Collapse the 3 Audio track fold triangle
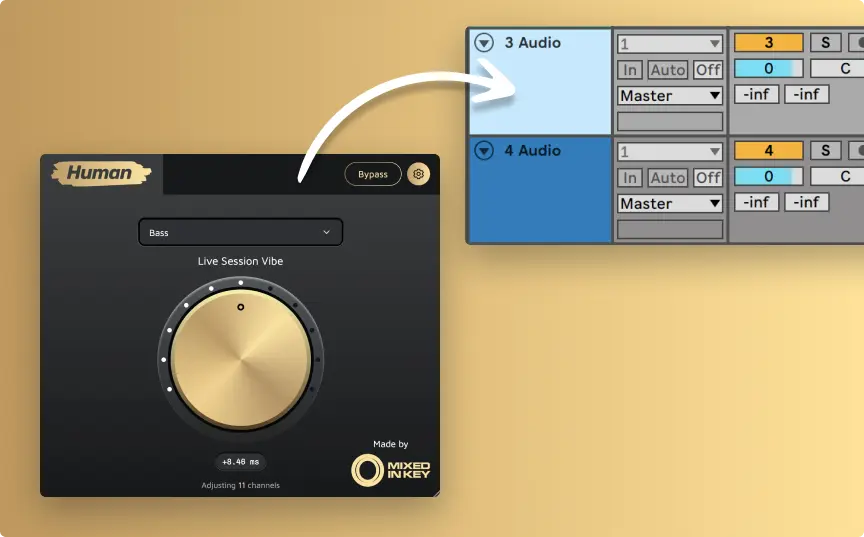The height and width of the screenshot is (537, 864). coord(484,43)
